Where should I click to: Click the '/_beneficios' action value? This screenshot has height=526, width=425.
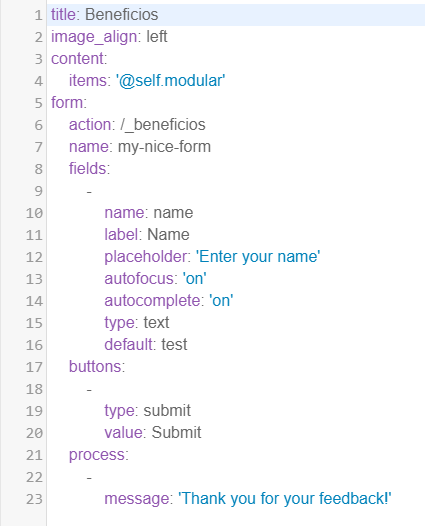click(x=163, y=125)
